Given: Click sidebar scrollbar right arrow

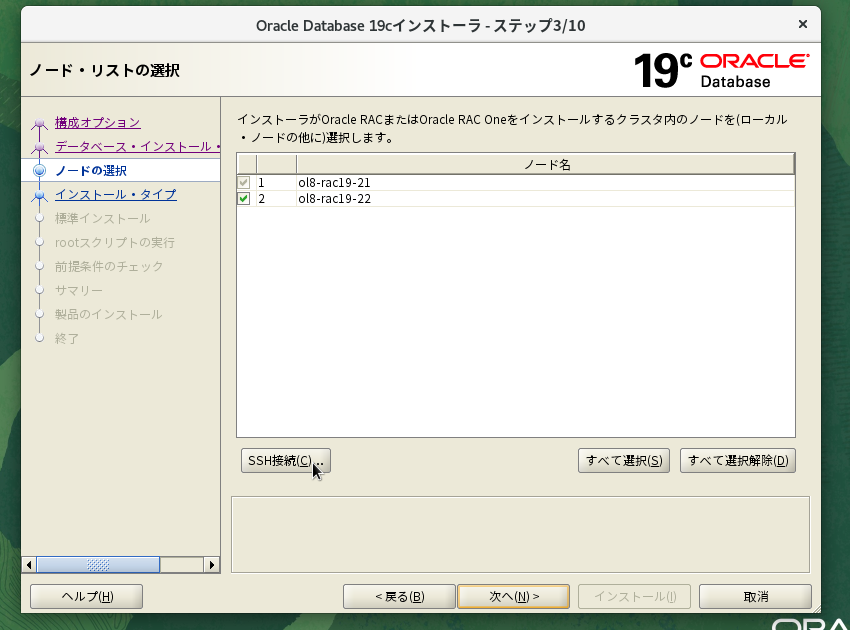Looking at the screenshot, I should tap(211, 565).
